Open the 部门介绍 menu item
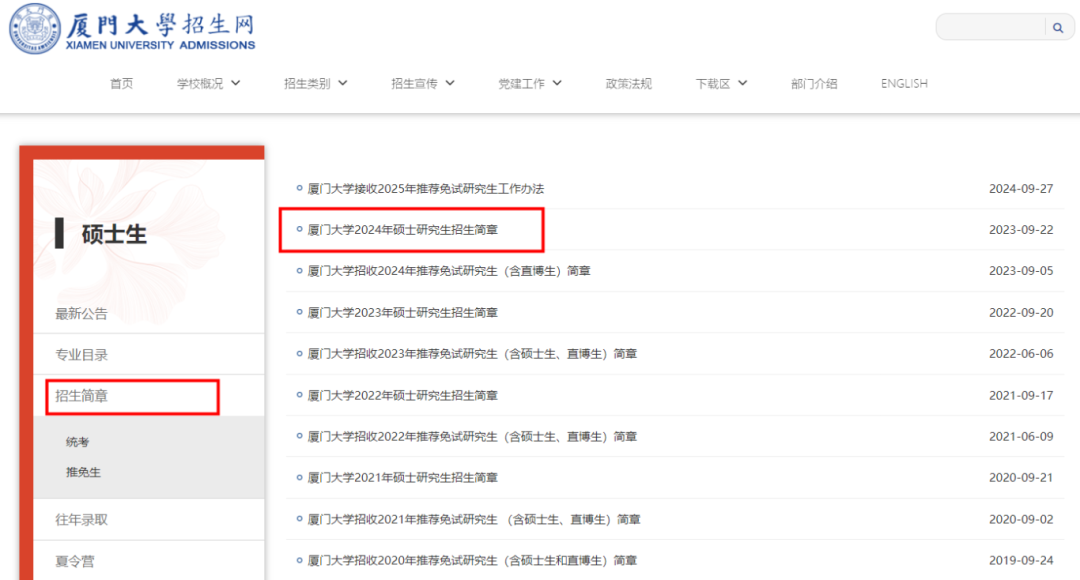The height and width of the screenshot is (580, 1080). click(x=814, y=83)
